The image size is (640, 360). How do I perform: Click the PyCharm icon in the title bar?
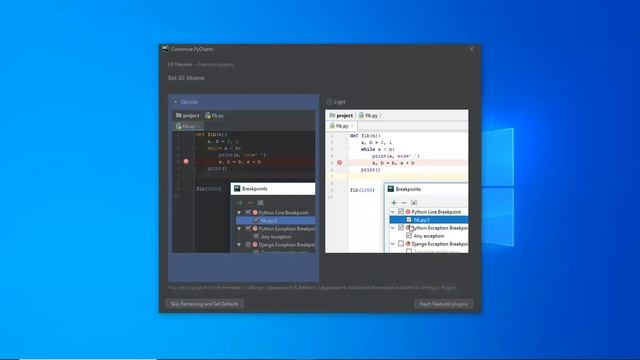point(165,49)
